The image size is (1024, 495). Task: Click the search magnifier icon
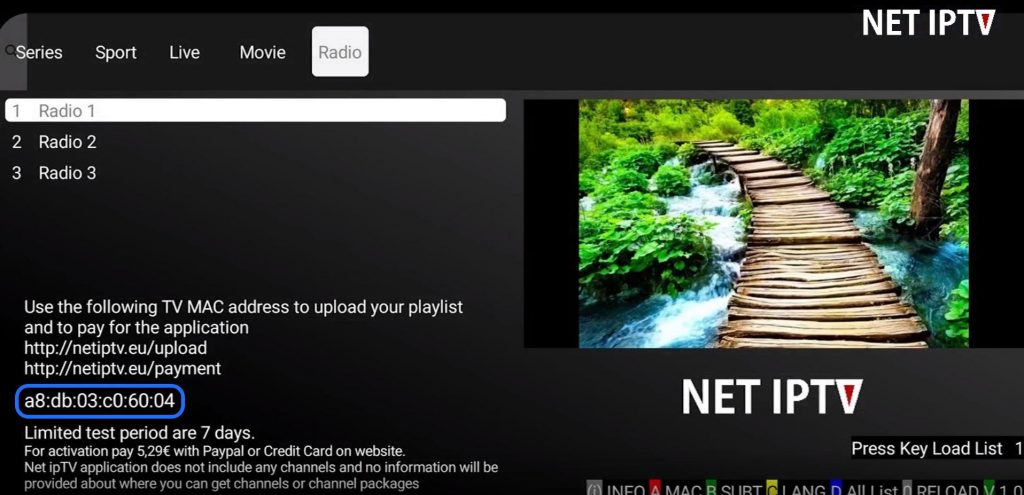tap(9, 50)
